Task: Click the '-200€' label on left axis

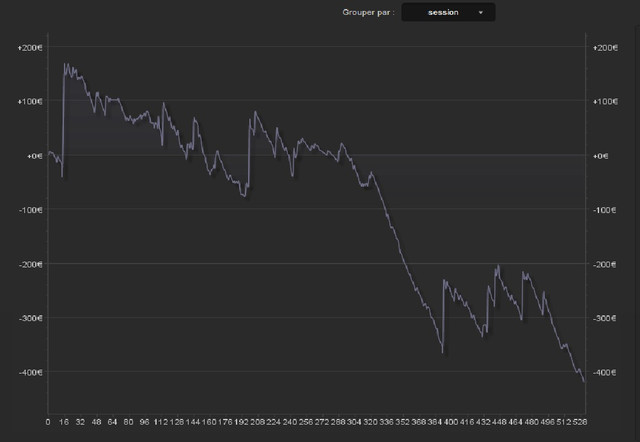Action: [31, 264]
